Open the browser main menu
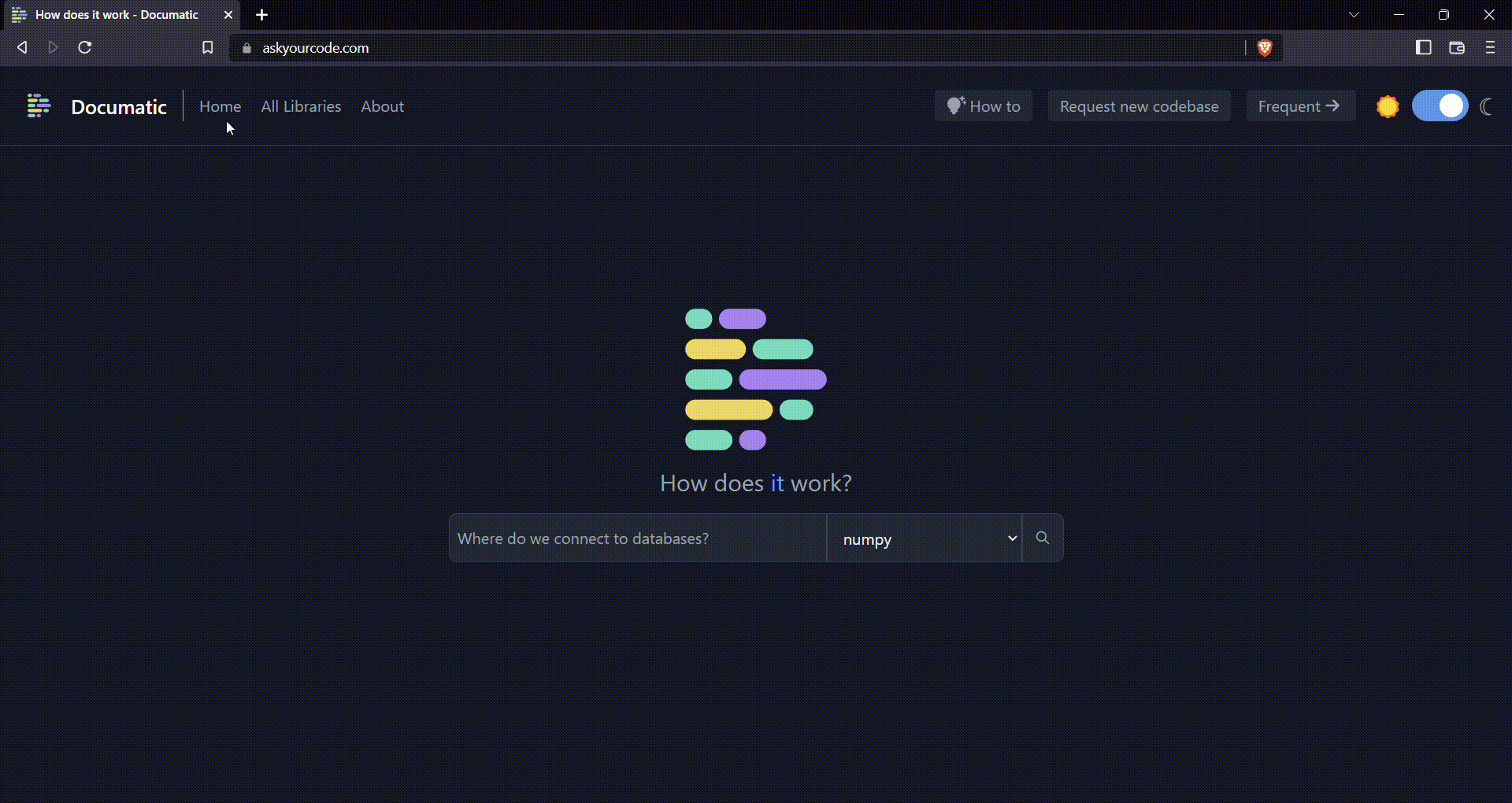This screenshot has width=1512, height=803. coord(1490,47)
